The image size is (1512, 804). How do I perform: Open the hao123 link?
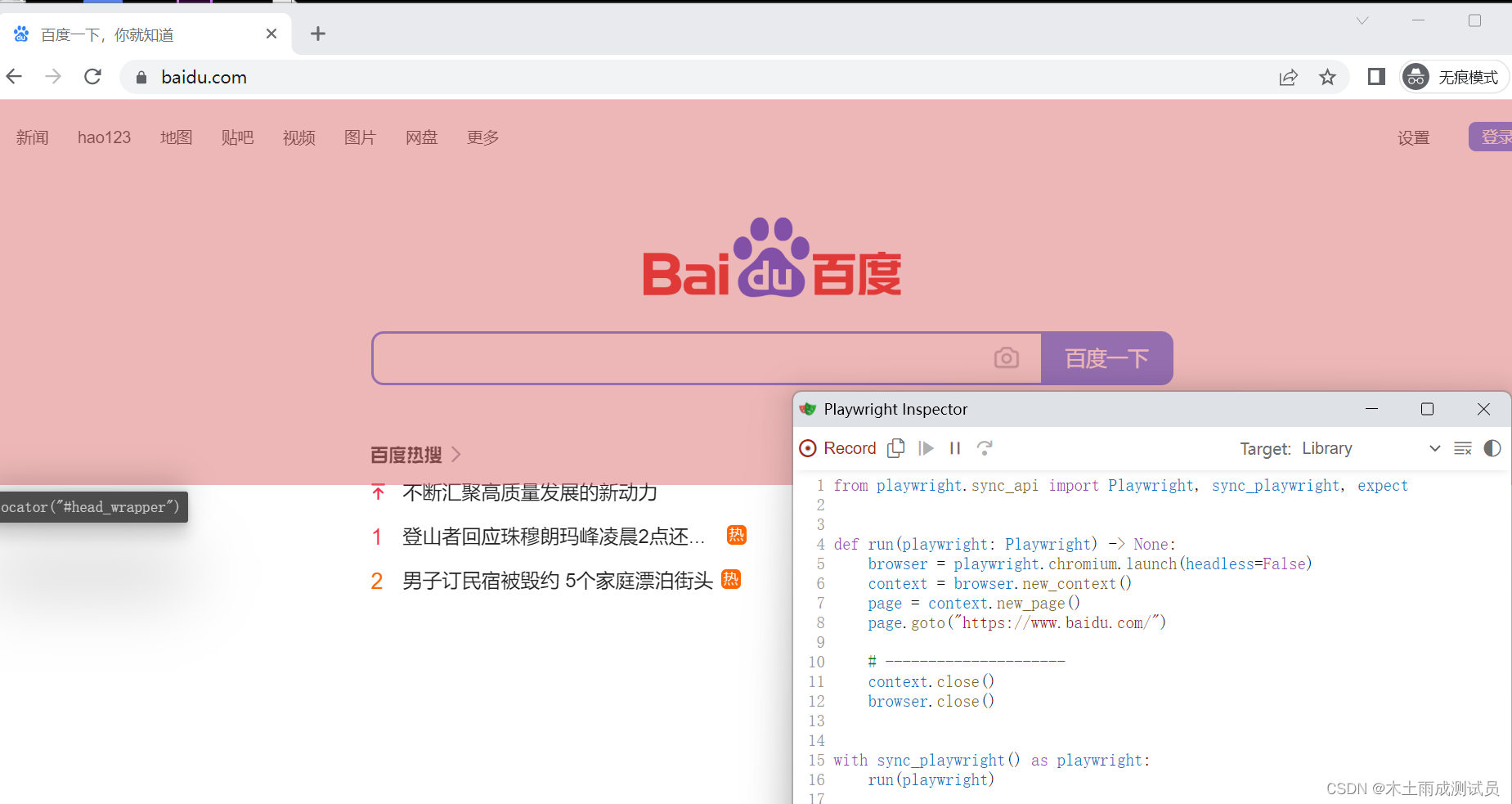[x=105, y=137]
